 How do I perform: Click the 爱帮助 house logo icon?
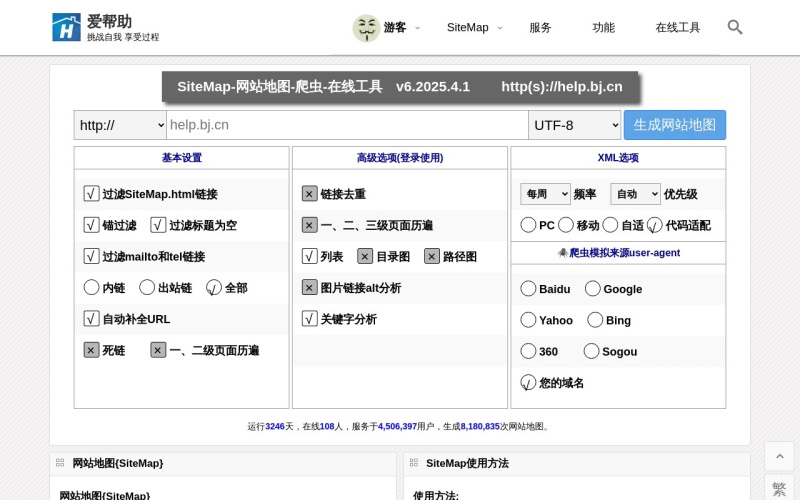tap(66, 28)
